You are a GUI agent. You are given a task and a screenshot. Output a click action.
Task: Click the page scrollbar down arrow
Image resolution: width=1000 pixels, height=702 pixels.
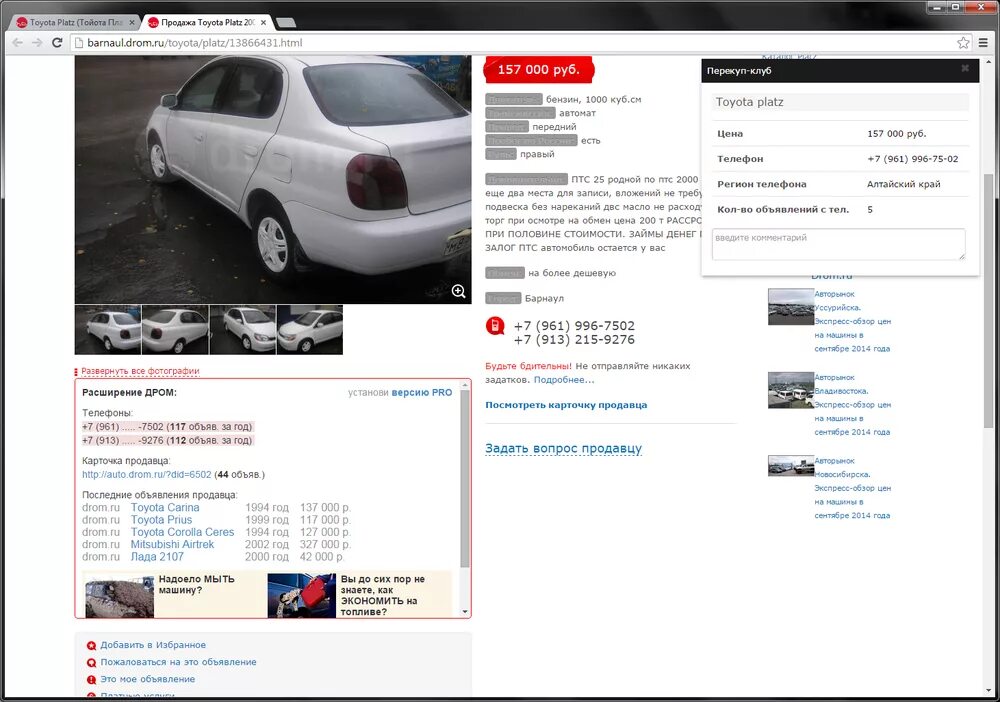pos(989,691)
